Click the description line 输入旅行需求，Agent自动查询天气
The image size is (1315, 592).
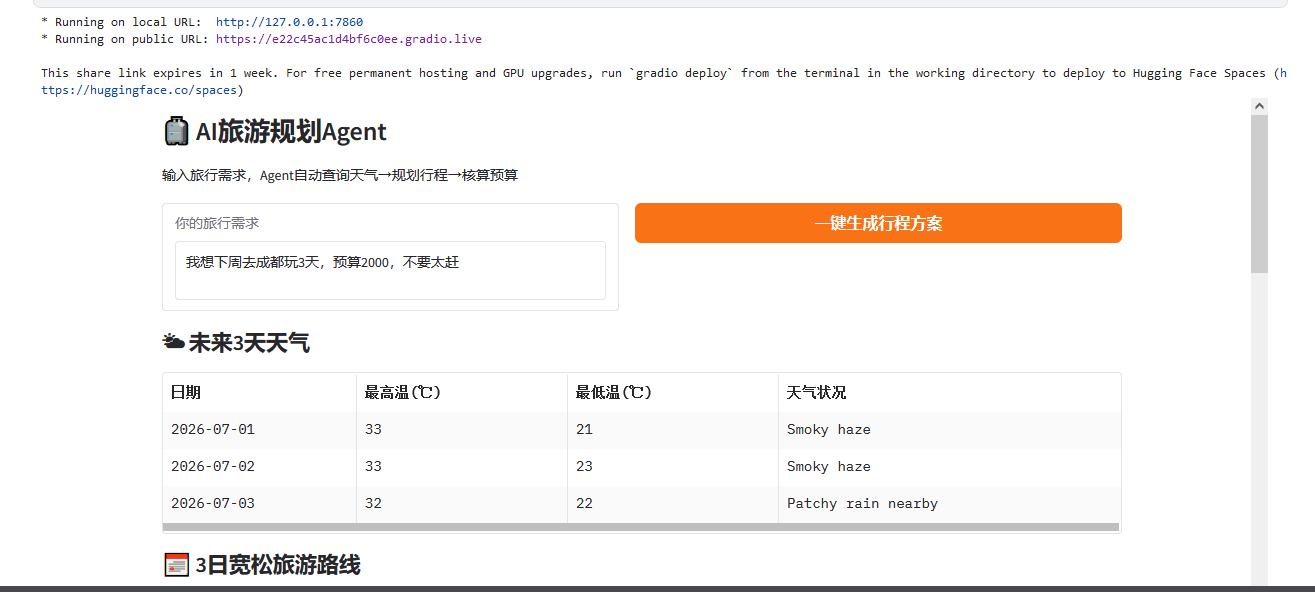point(340,176)
